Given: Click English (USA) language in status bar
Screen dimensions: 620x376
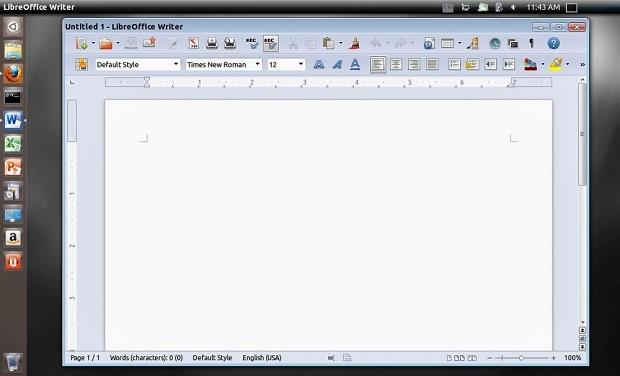Looking at the screenshot, I should pos(262,358).
